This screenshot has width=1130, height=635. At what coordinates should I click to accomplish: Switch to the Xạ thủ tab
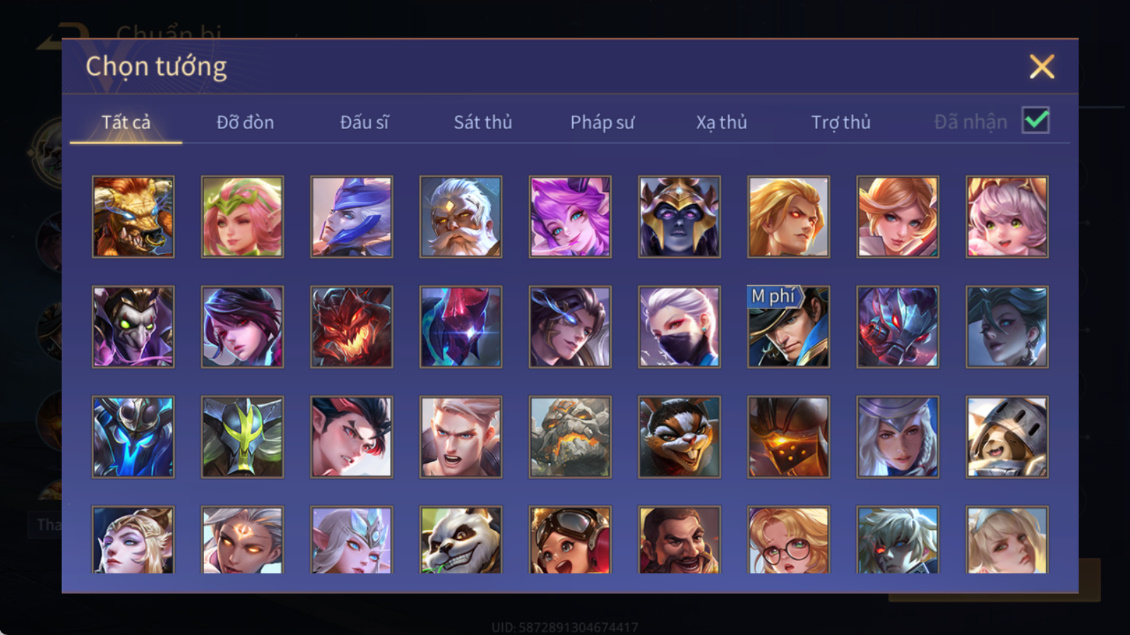point(721,122)
